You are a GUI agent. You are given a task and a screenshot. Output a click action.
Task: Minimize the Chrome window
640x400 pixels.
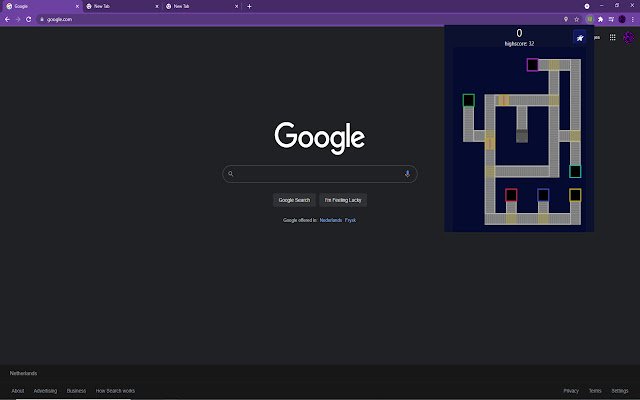(x=601, y=6)
